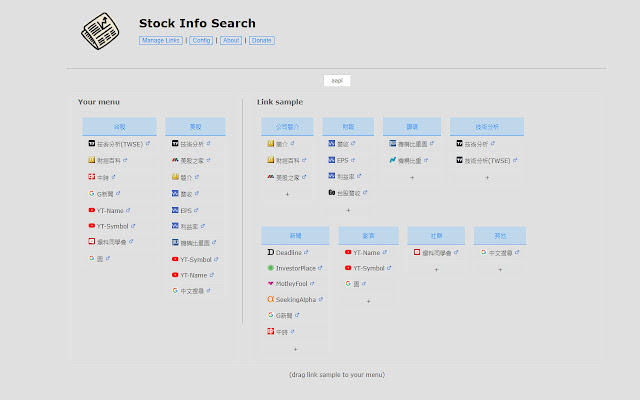
Task: Add a link under Link sample 技術分析 column
Action: (x=487, y=178)
